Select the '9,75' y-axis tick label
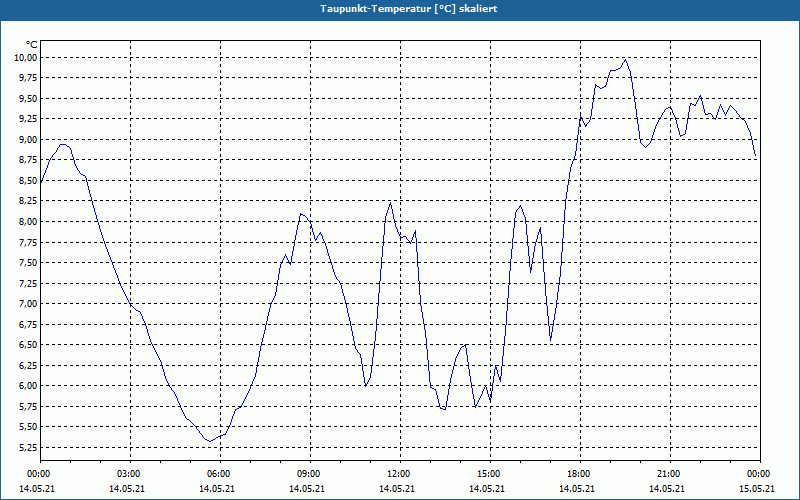This screenshot has width=800, height=500. (27, 78)
